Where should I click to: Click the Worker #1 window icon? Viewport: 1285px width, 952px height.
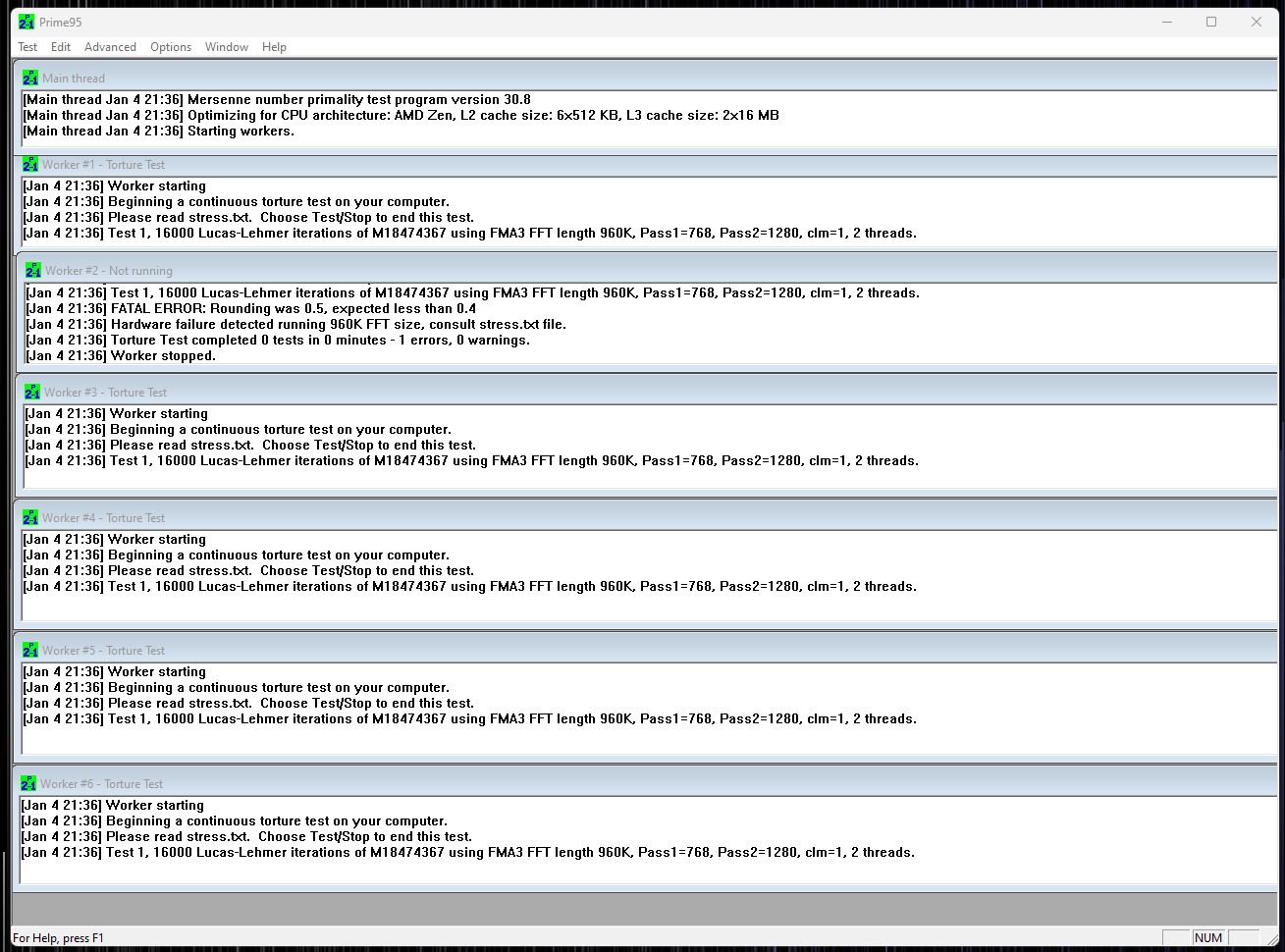pyautogui.click(x=30, y=164)
